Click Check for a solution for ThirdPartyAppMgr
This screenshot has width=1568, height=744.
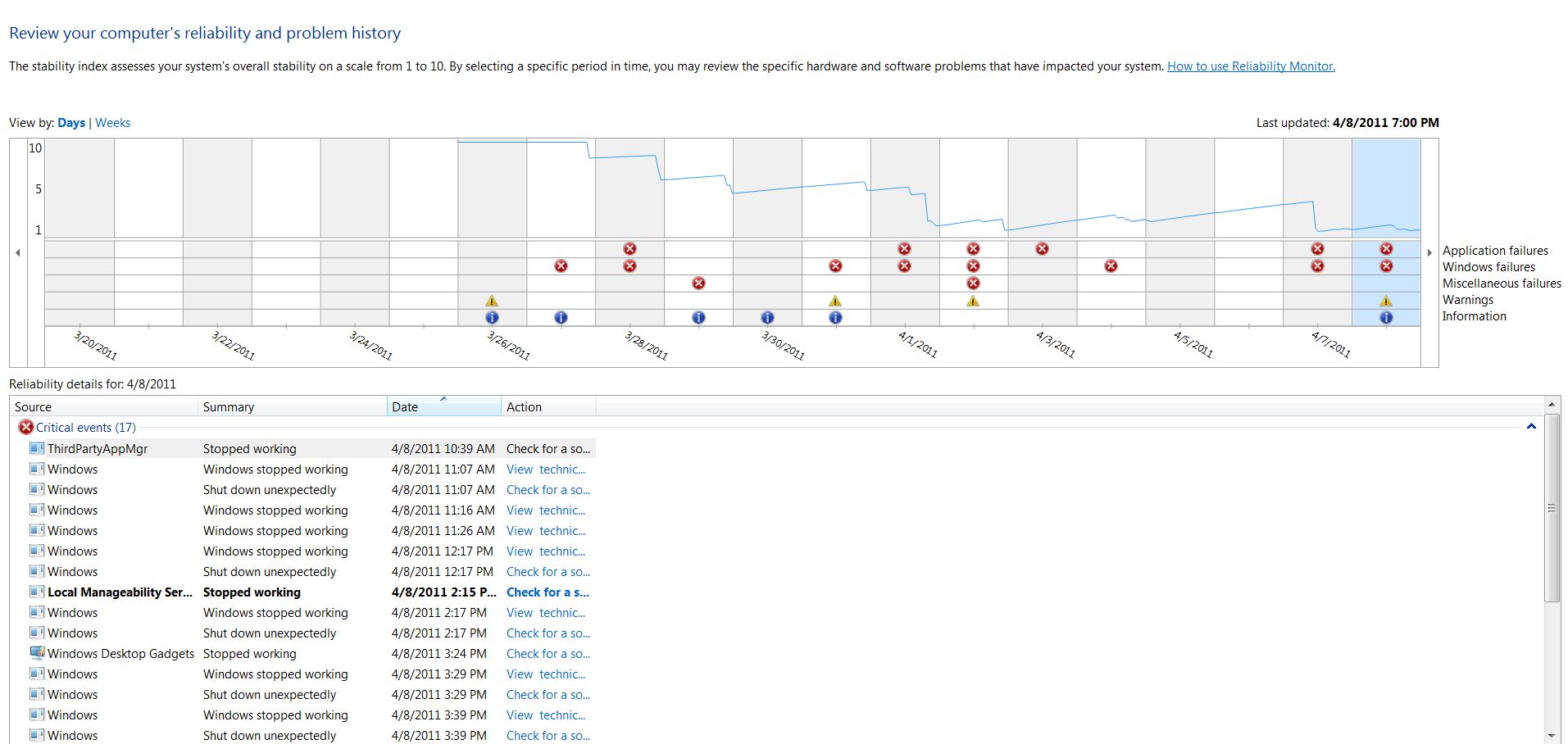pos(548,449)
